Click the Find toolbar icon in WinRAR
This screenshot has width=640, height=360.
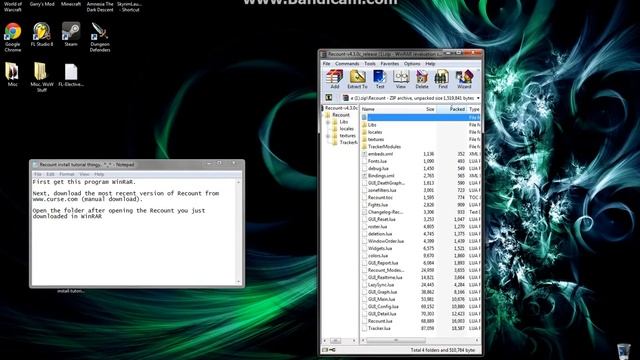442,79
